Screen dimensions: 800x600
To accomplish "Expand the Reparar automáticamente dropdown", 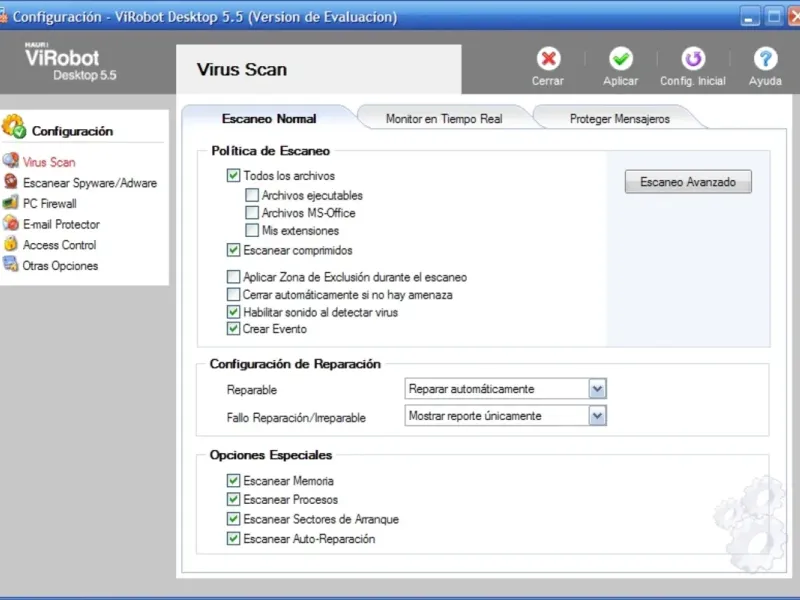I will tap(597, 389).
